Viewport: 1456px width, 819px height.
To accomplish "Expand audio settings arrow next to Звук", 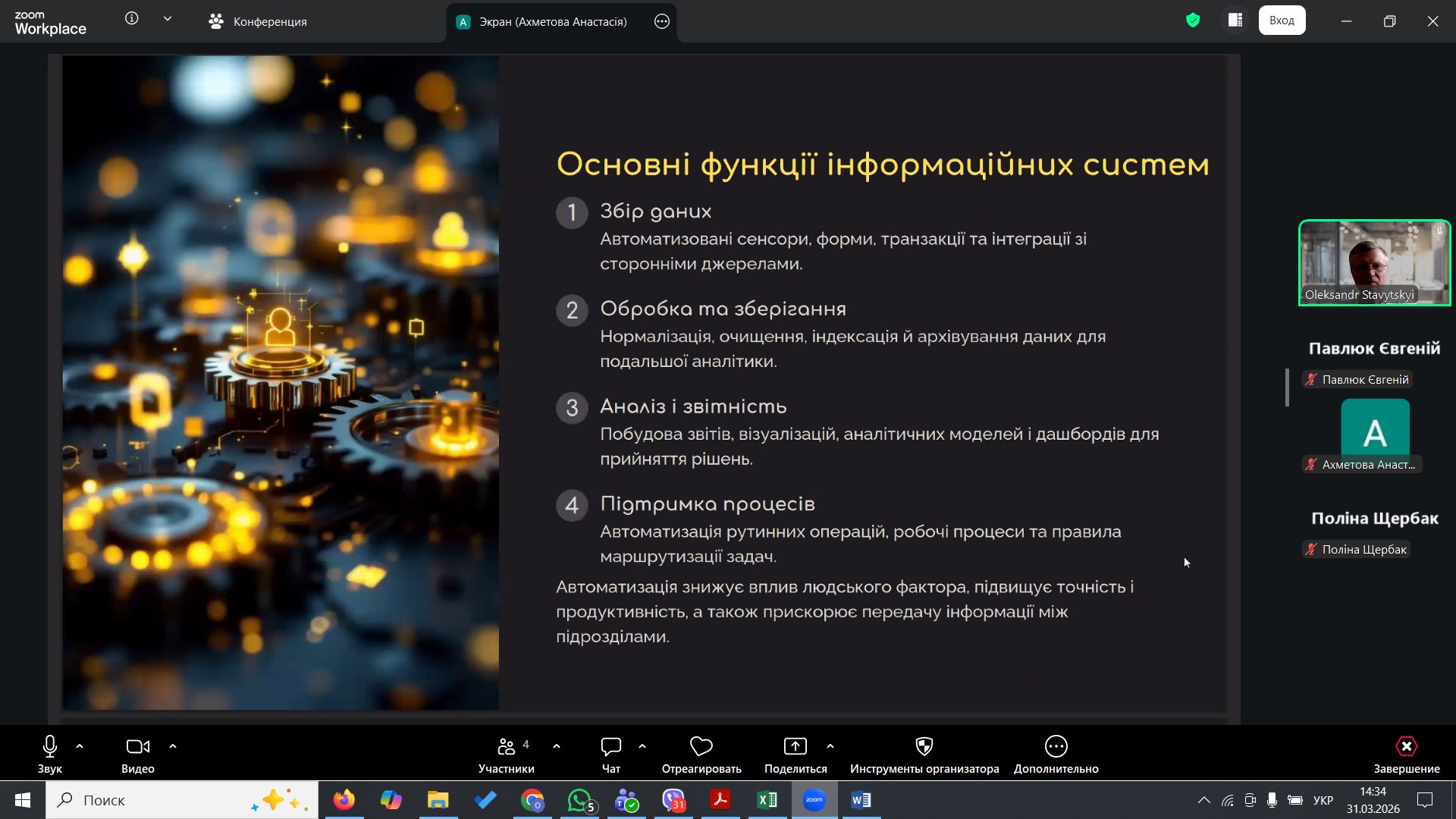I will (x=80, y=747).
